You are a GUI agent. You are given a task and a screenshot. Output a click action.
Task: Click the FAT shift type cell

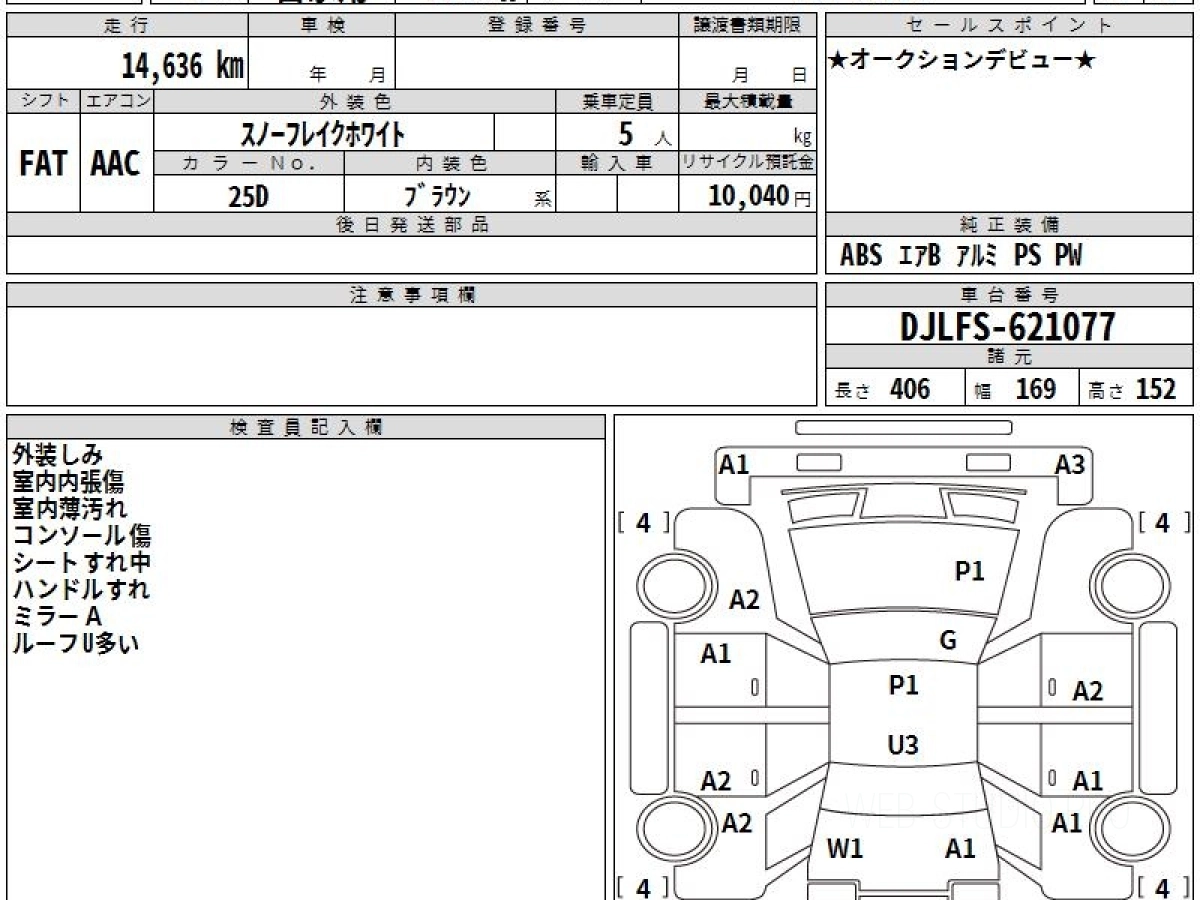pyautogui.click(x=43, y=163)
